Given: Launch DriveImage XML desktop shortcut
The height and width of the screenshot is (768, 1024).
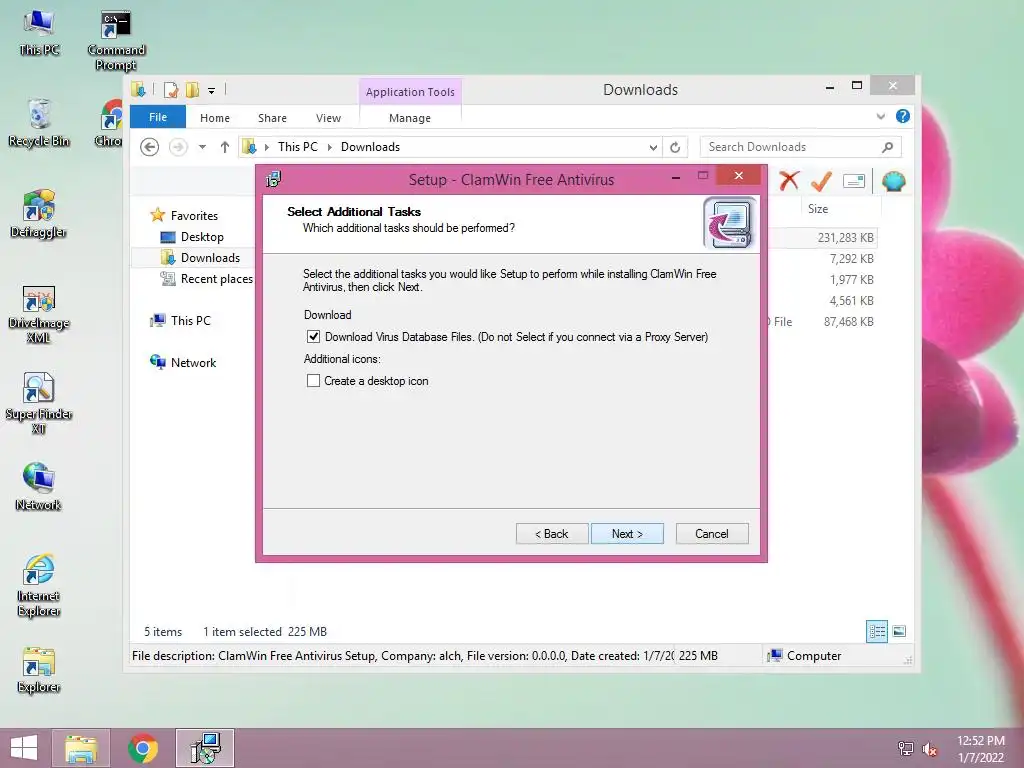Looking at the screenshot, I should click(39, 313).
